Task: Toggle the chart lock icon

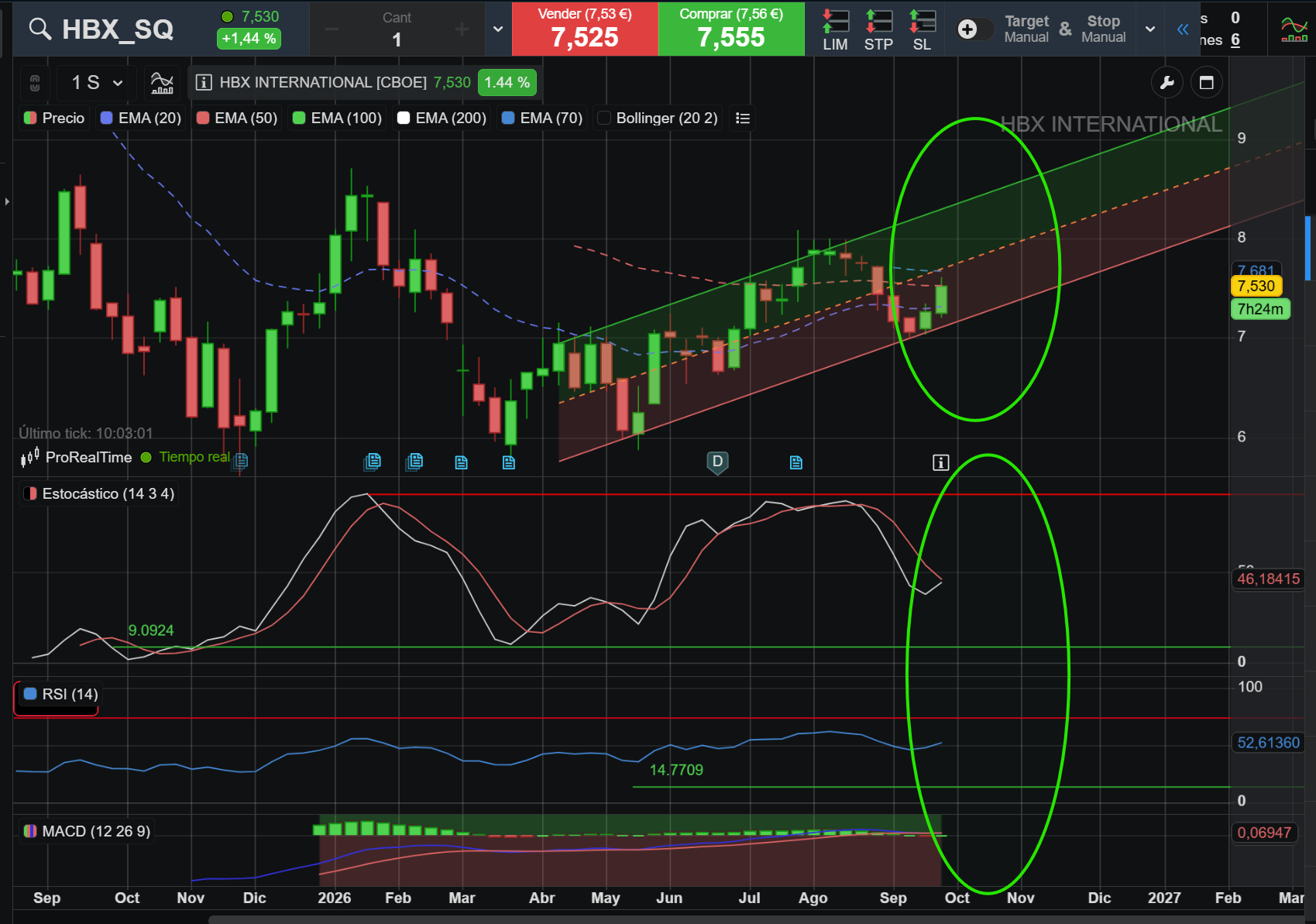Action: [35, 82]
